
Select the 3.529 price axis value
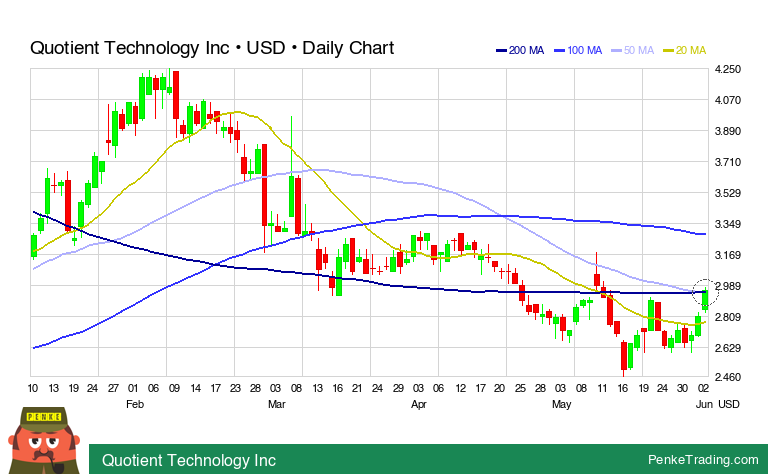tap(728, 193)
